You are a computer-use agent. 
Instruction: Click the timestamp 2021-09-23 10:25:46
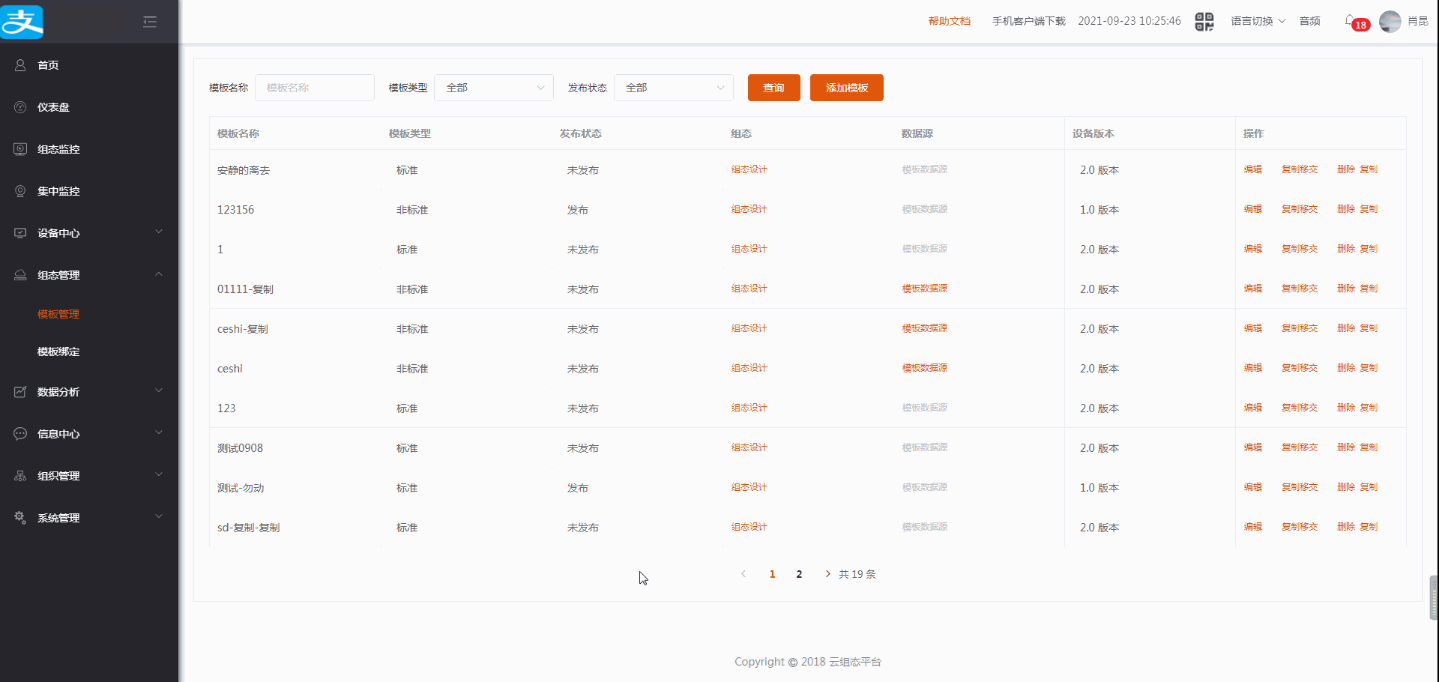click(x=1129, y=21)
